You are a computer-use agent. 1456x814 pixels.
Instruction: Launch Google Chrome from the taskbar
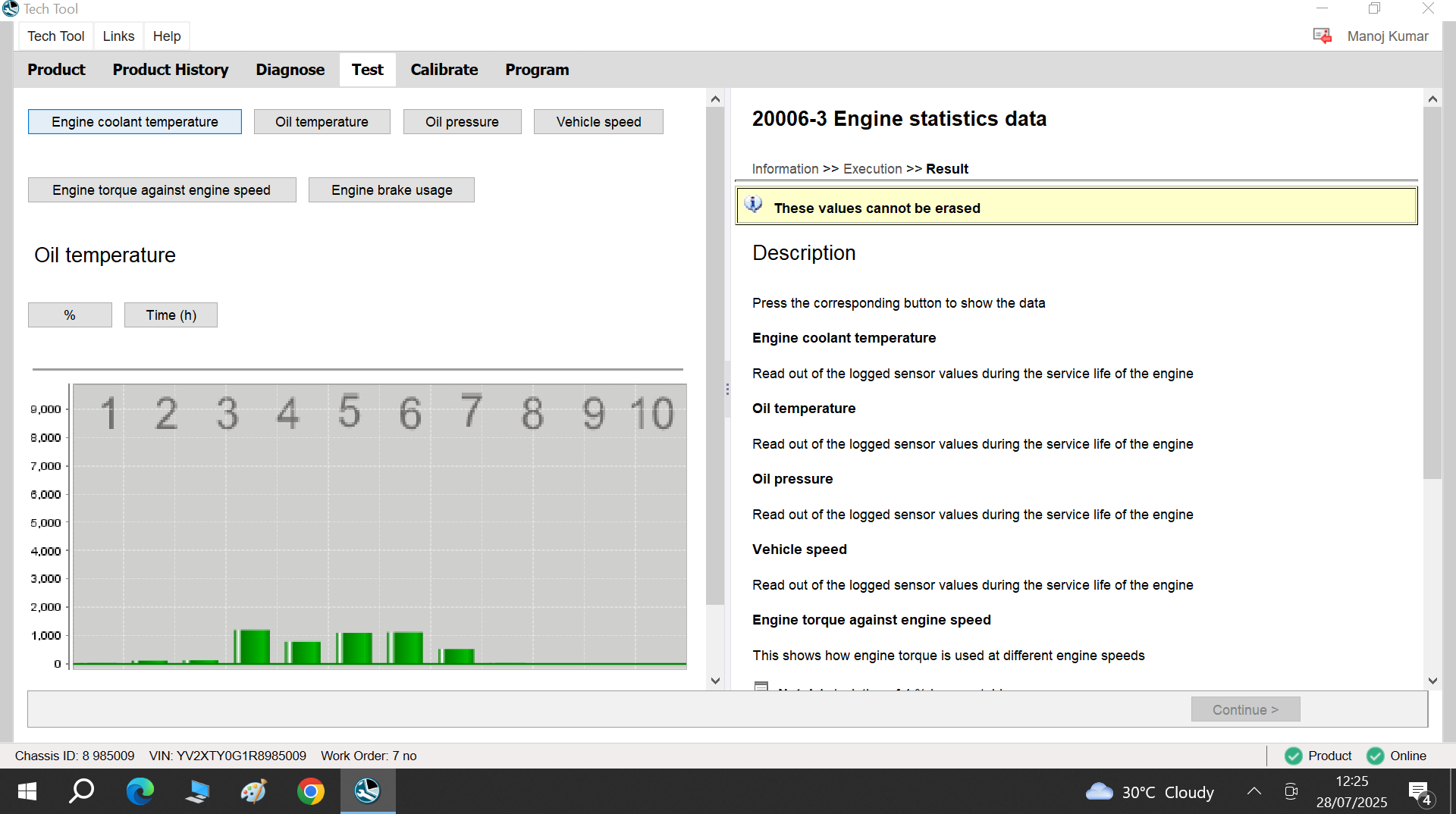310,791
